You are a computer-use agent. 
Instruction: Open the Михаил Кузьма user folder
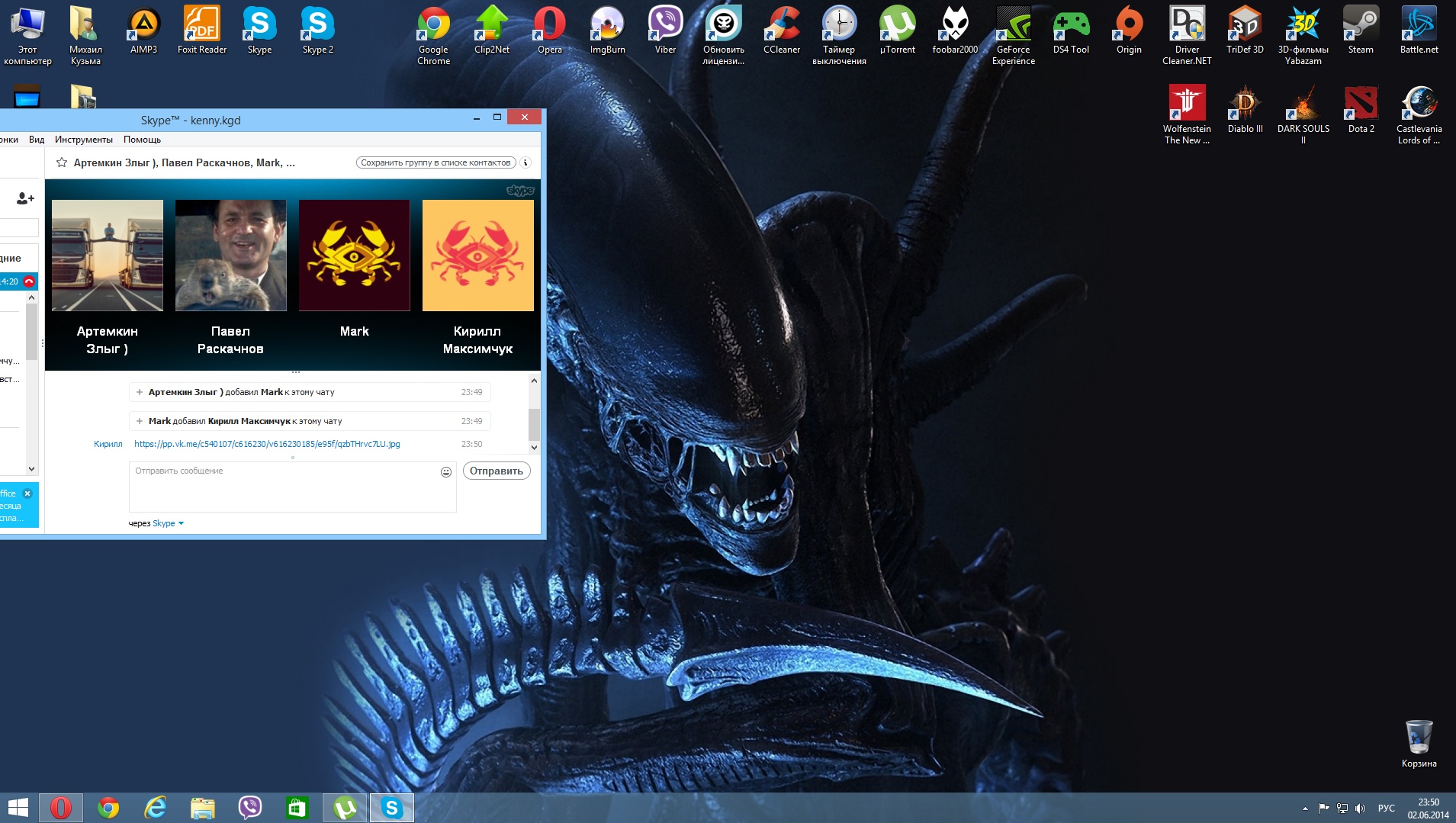coord(85,36)
